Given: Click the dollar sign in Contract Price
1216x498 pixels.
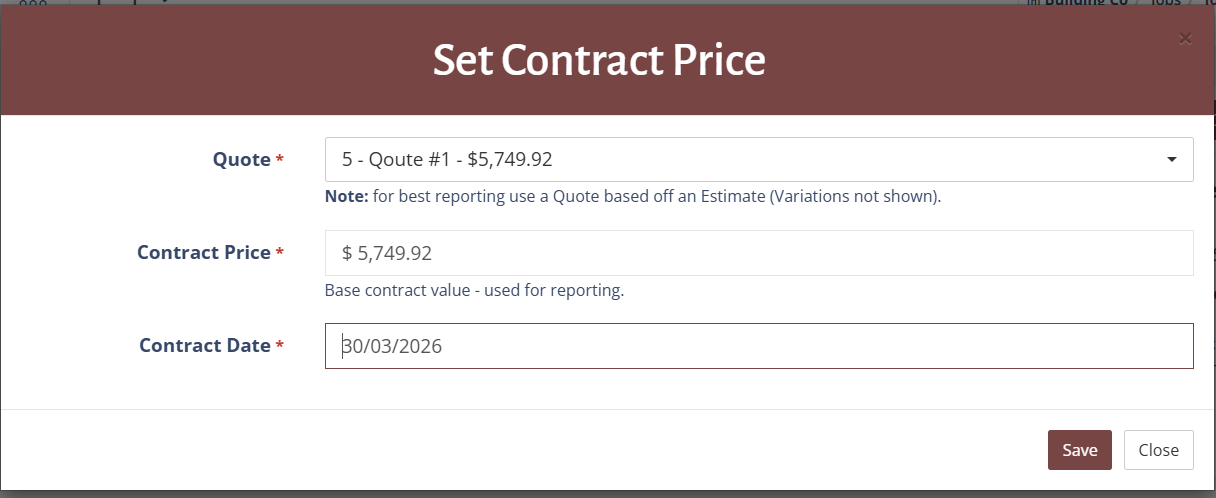Looking at the screenshot, I should [347, 254].
